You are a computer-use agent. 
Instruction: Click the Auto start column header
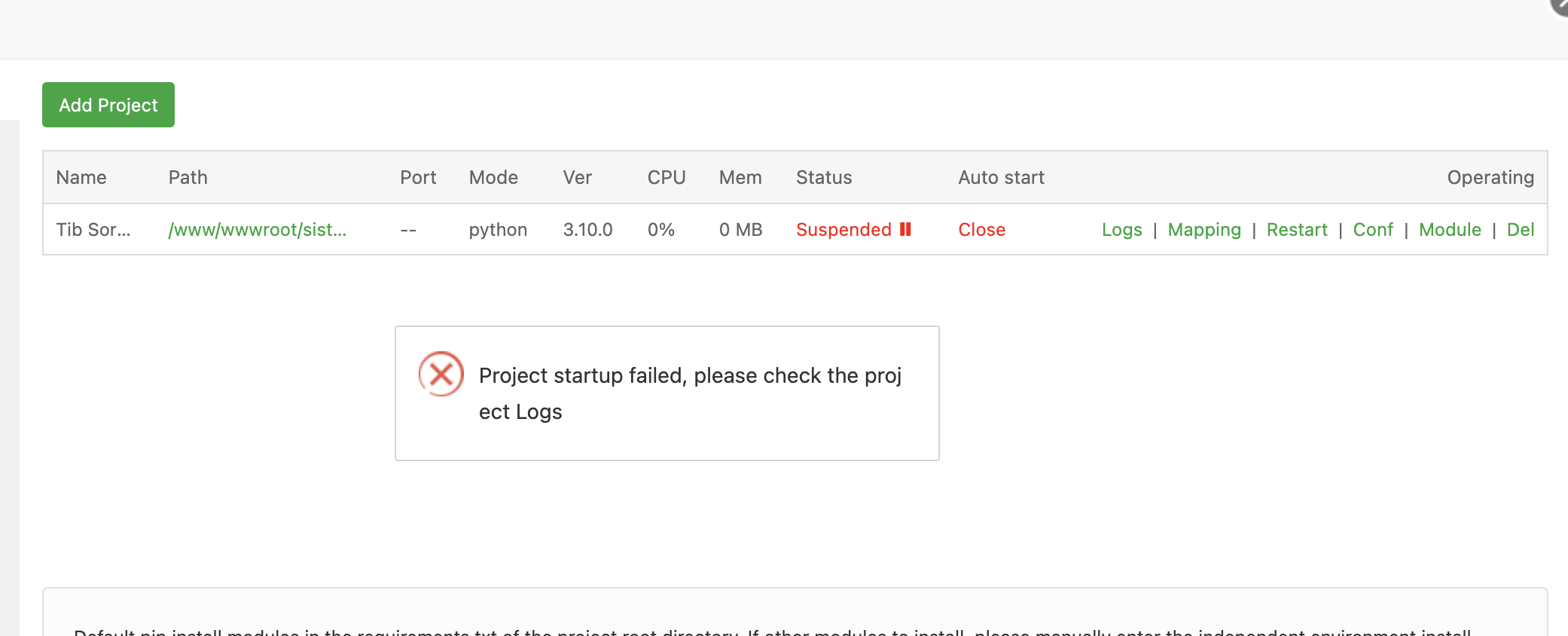(1001, 177)
